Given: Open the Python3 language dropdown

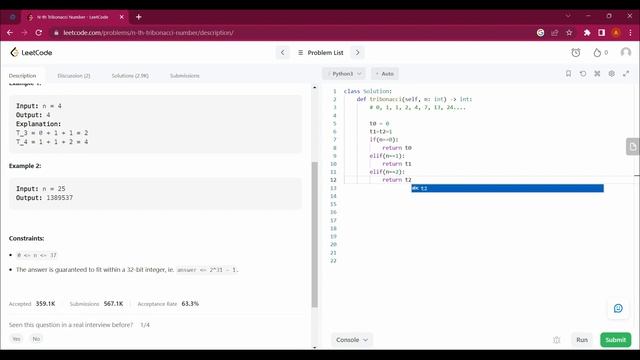Looking at the screenshot, I should 344,73.
